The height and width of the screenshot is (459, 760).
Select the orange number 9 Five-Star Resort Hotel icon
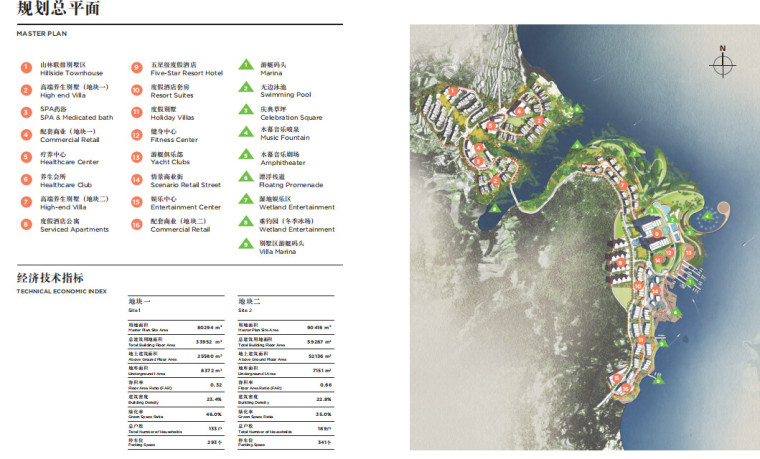tap(136, 68)
